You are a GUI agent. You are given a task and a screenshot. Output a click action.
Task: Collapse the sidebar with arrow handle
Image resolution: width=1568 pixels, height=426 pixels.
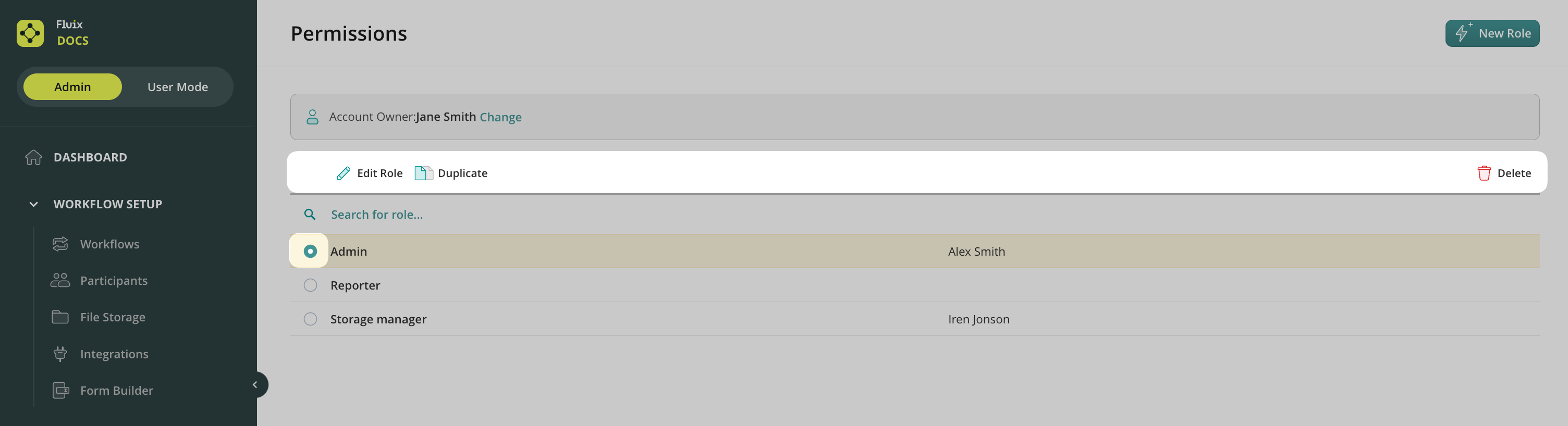[255, 385]
